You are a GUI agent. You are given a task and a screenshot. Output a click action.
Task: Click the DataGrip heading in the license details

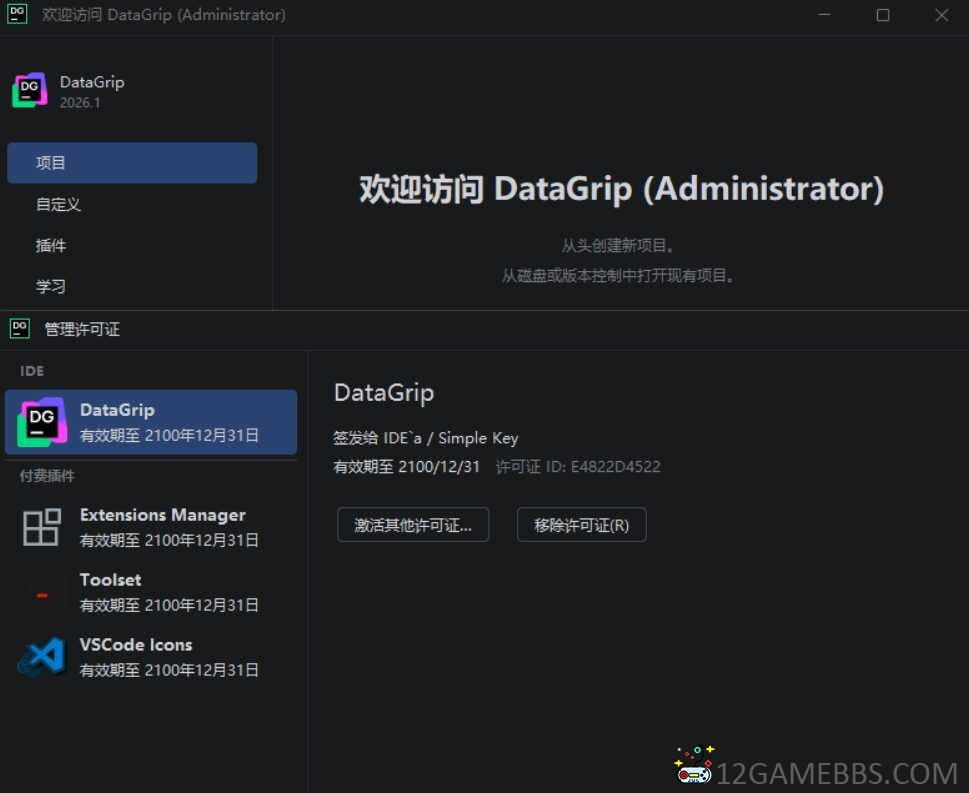click(x=384, y=393)
